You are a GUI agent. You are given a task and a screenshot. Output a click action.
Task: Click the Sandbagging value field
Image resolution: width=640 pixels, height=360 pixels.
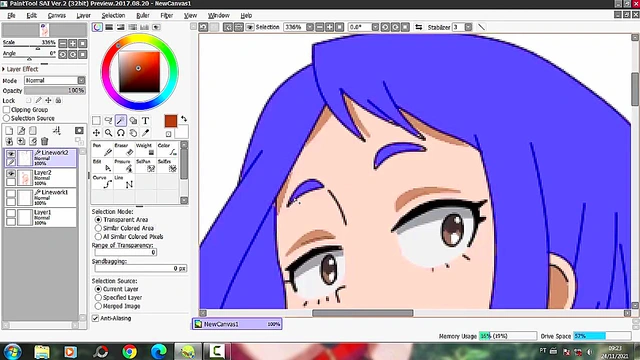click(x=140, y=268)
